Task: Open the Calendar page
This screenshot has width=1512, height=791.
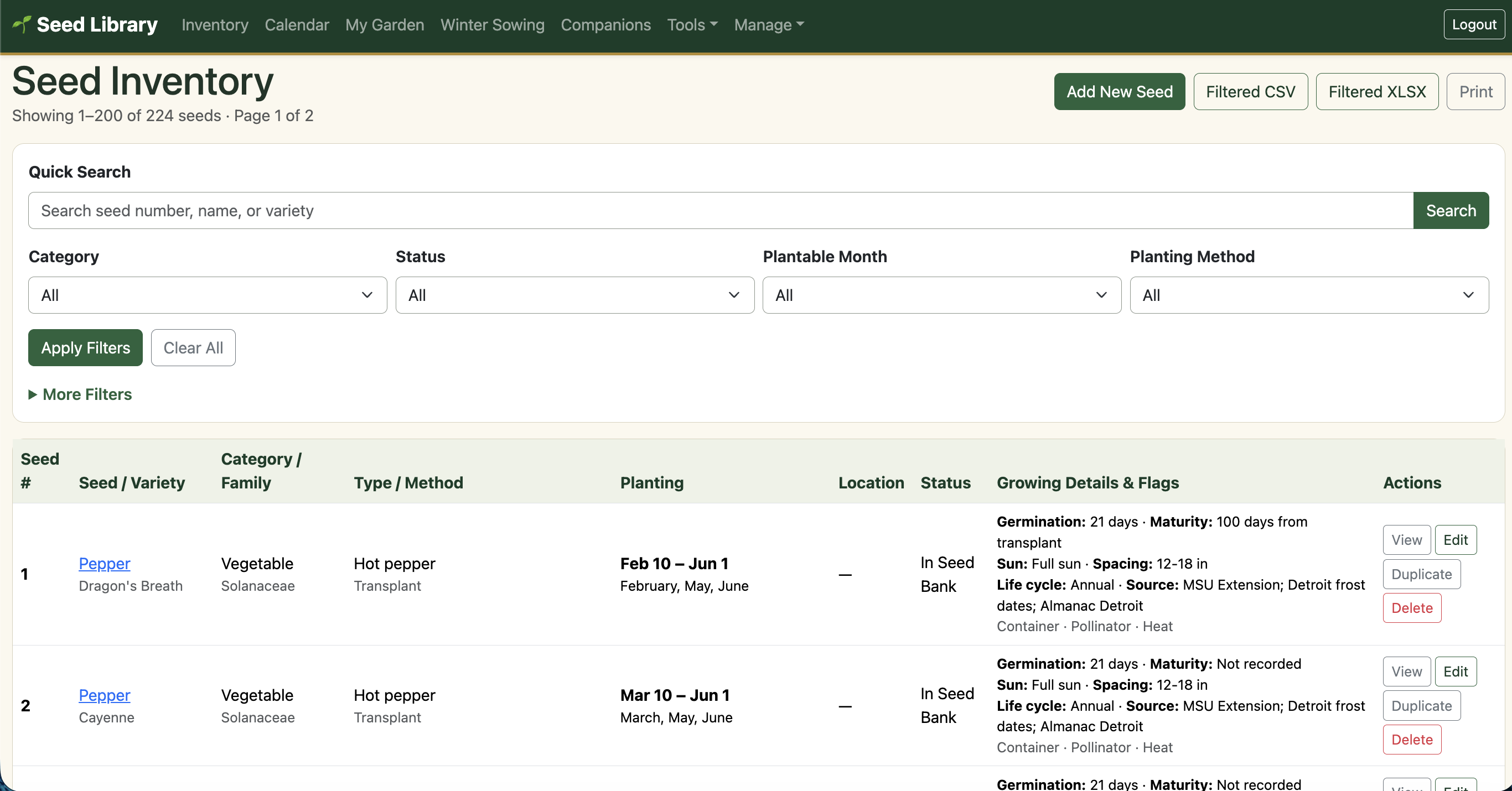Action: tap(297, 25)
